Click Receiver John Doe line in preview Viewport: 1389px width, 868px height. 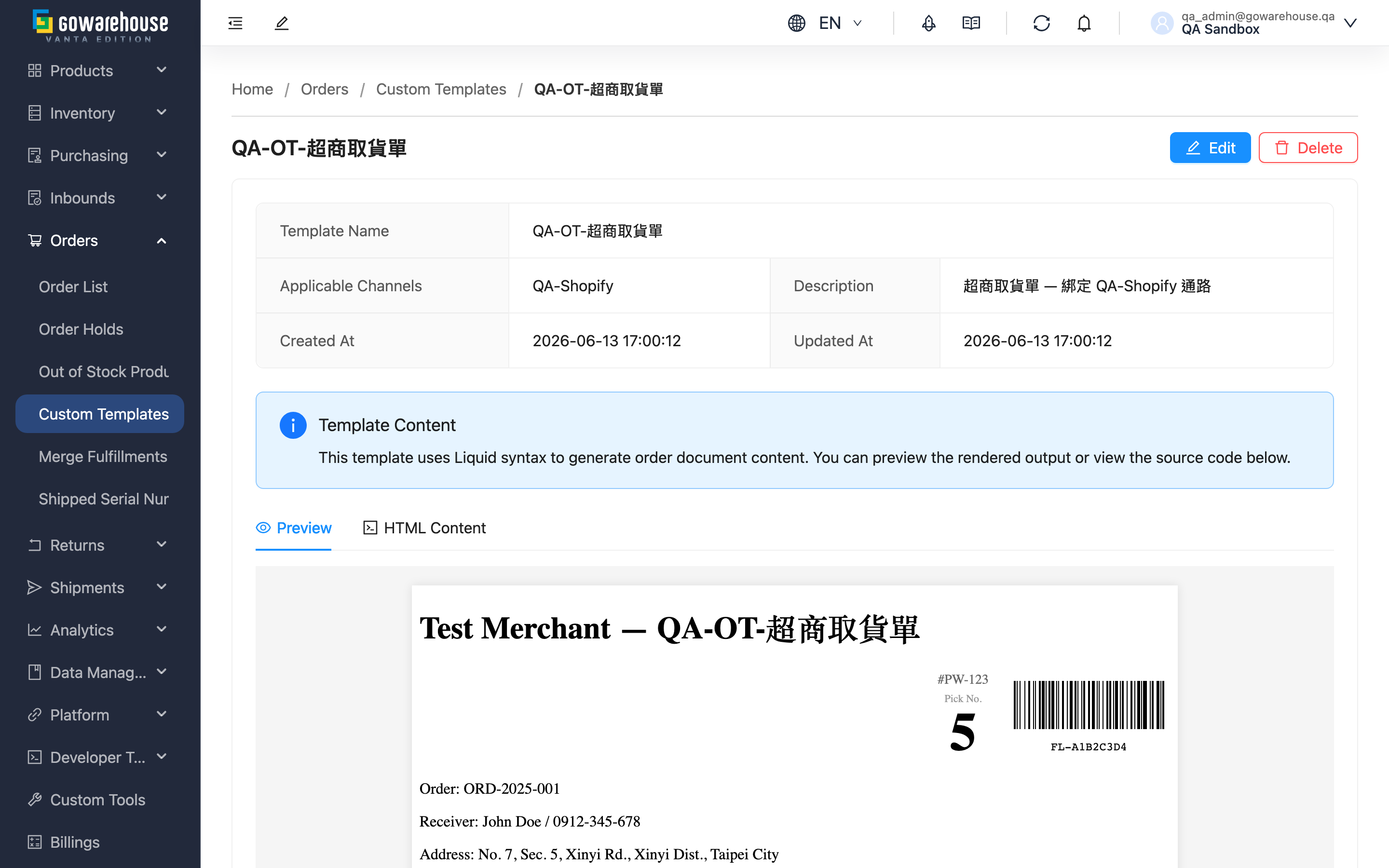click(x=529, y=822)
